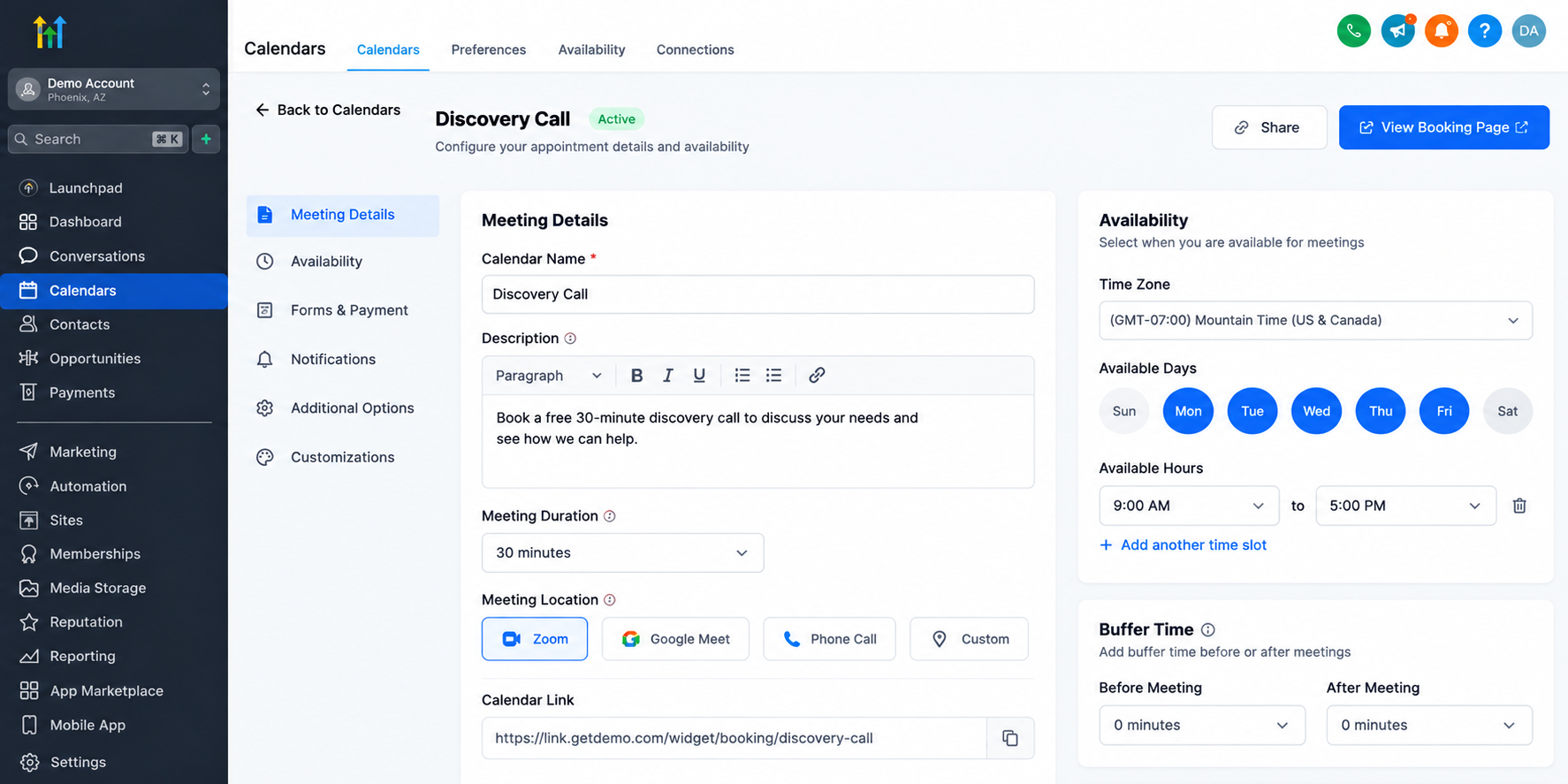Click the Calendar Name input field

click(757, 294)
